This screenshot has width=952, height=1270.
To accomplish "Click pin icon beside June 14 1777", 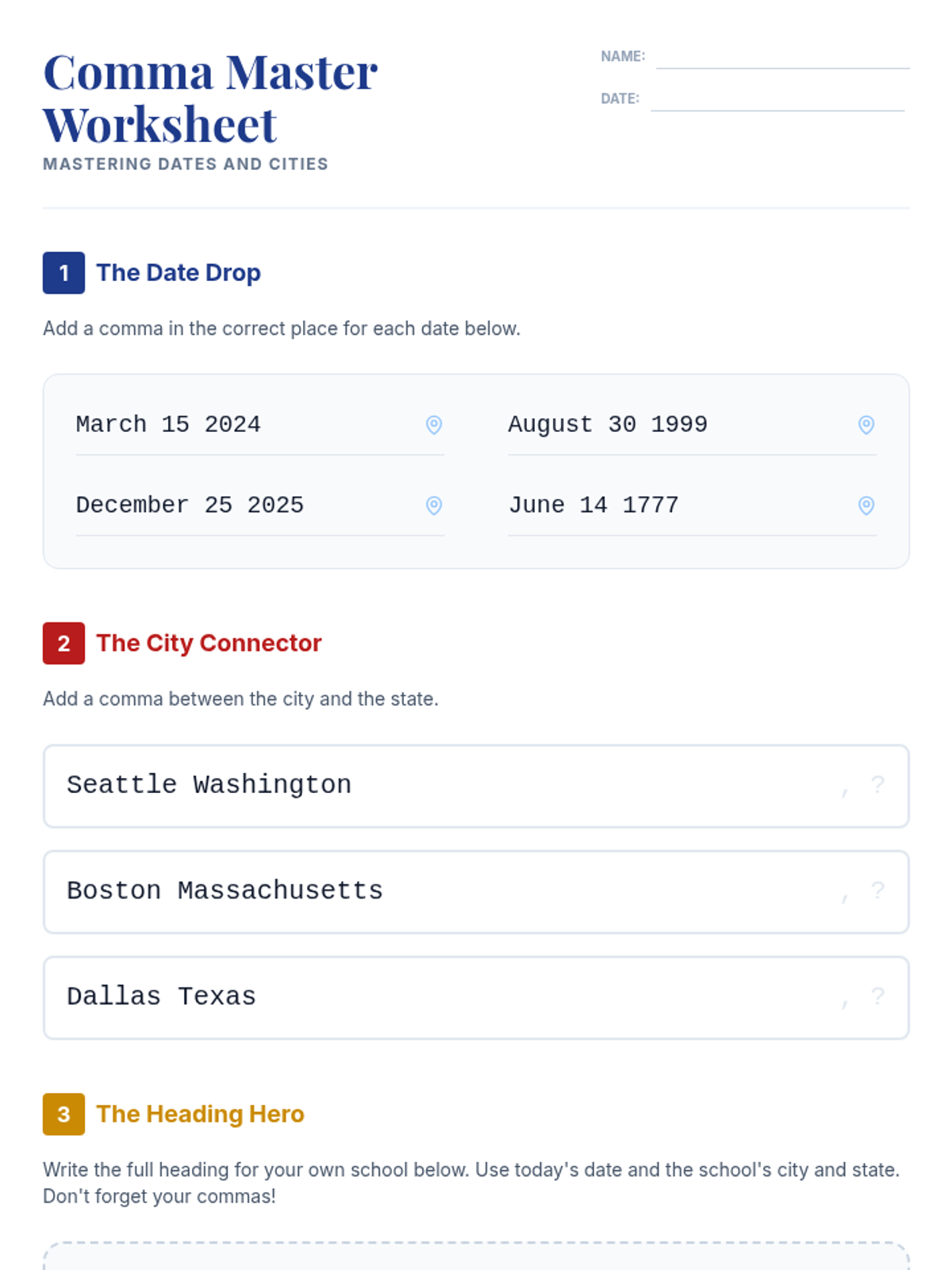I will pyautogui.click(x=866, y=506).
